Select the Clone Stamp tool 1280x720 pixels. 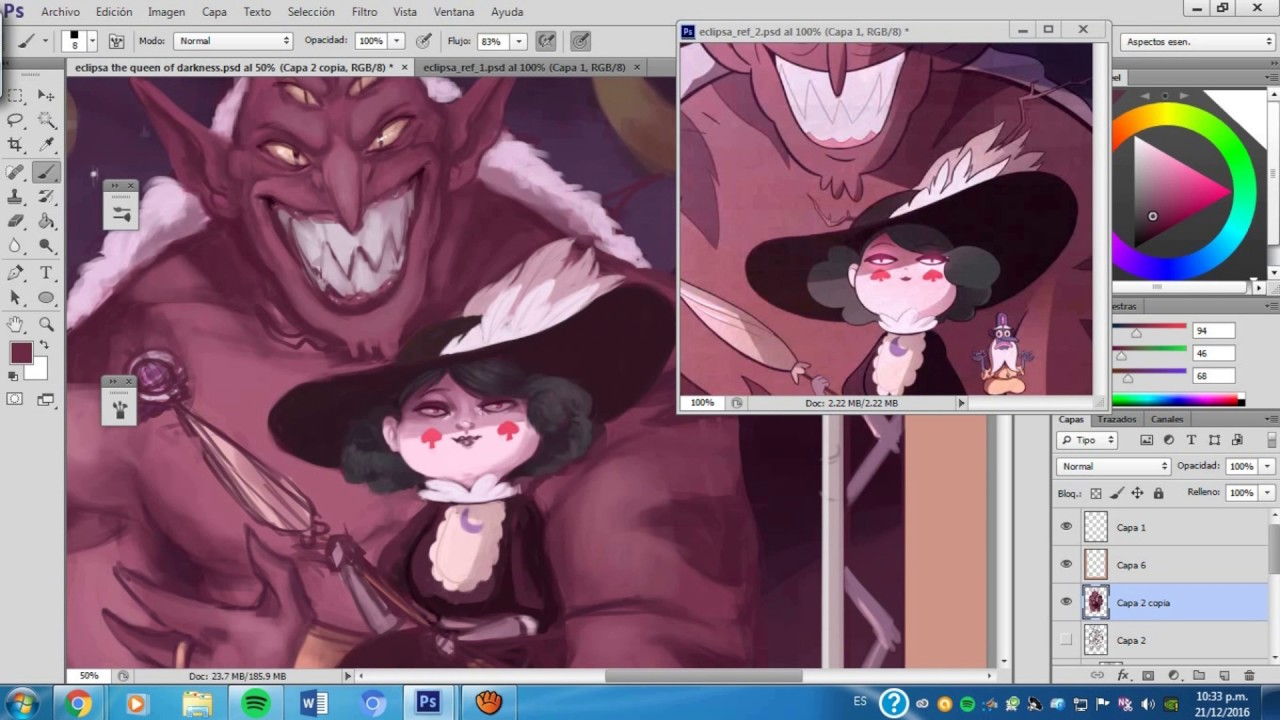[x=16, y=197]
